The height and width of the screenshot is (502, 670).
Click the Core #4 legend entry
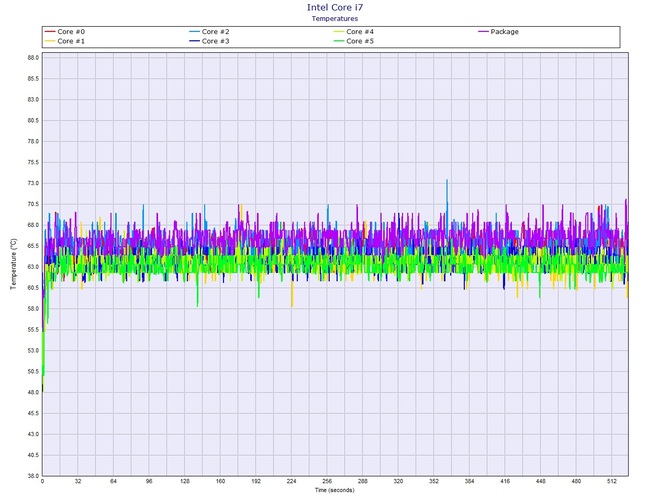pyautogui.click(x=354, y=32)
